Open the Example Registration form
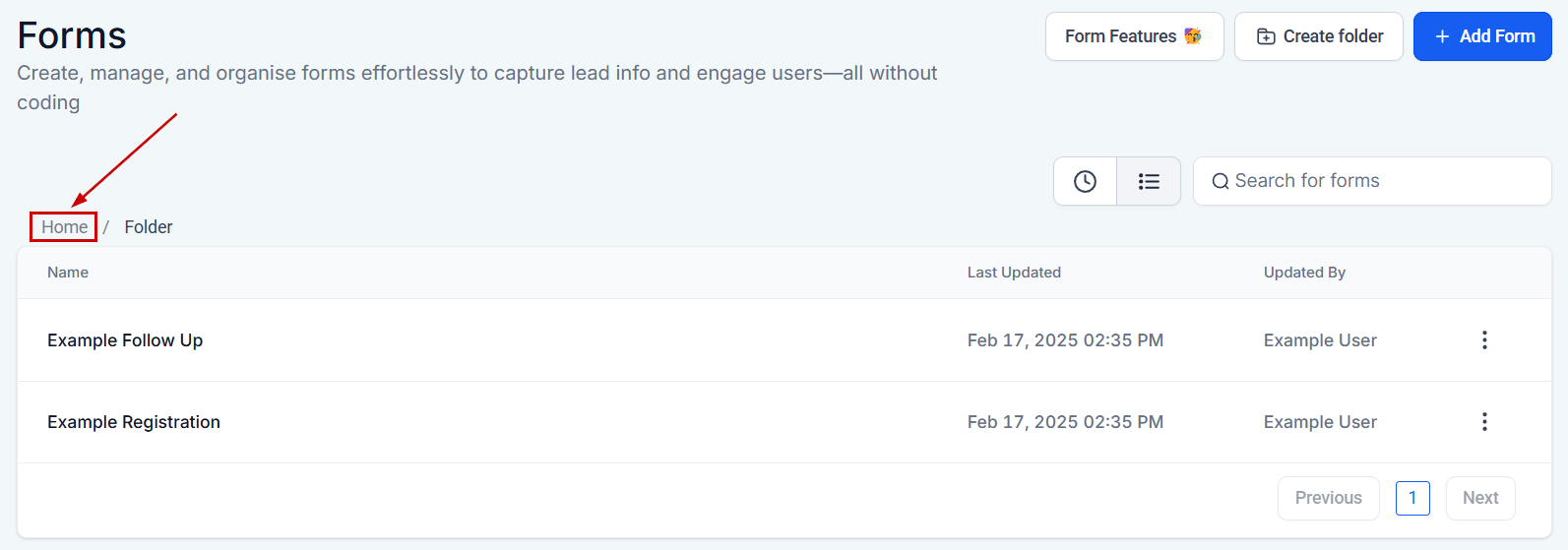The height and width of the screenshot is (550, 1568). click(134, 422)
